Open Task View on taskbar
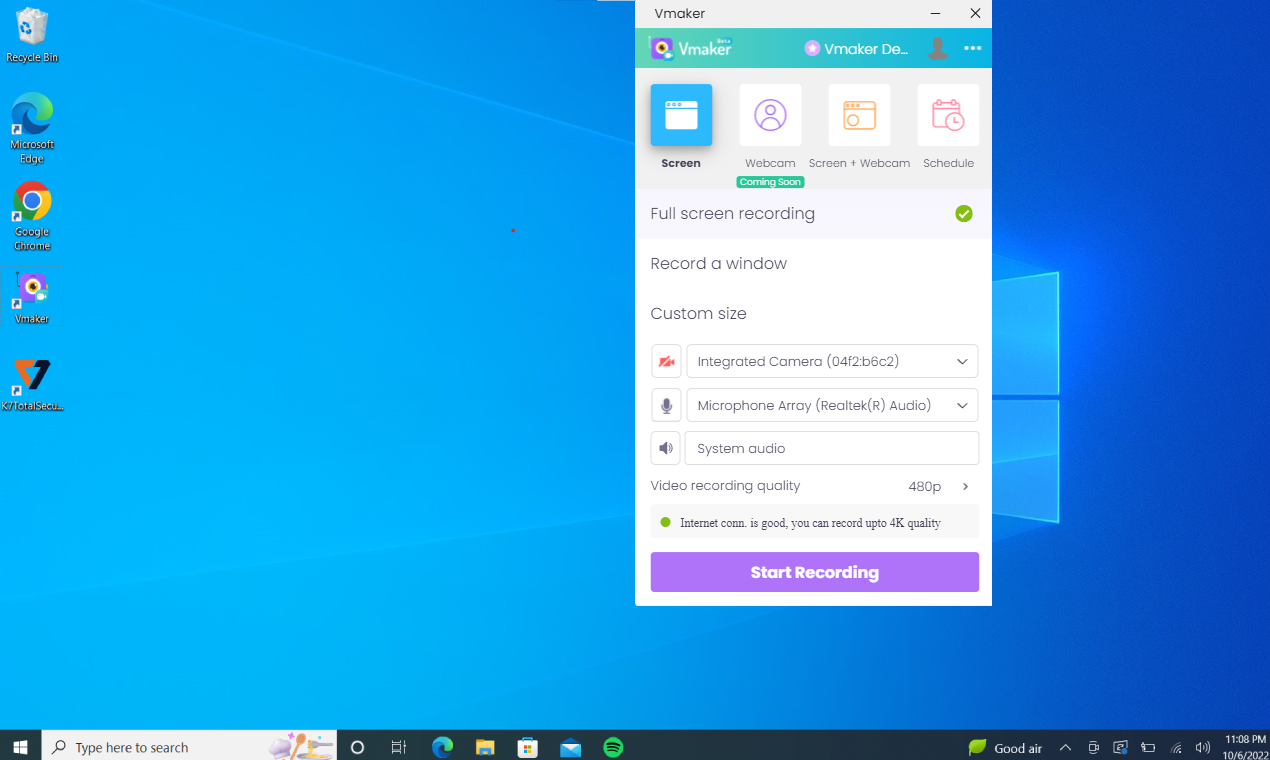The image size is (1270, 760). coord(399,747)
